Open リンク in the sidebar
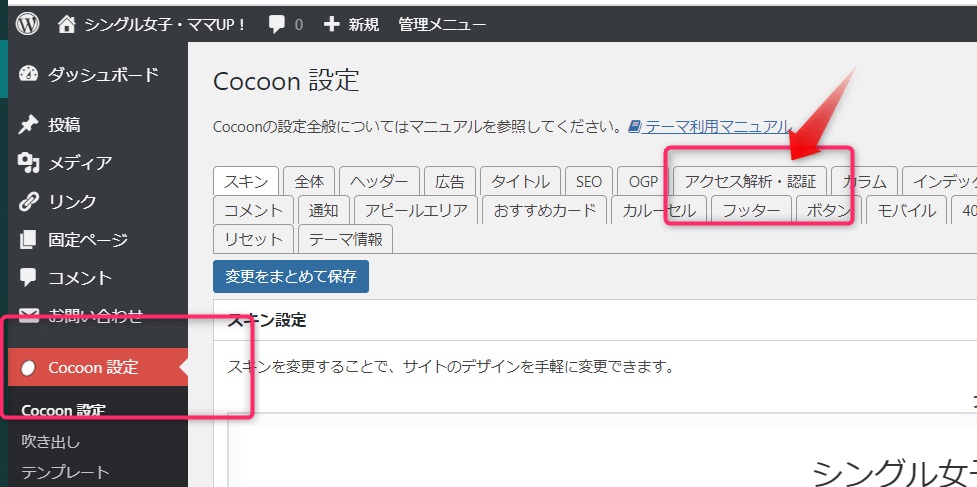Image resolution: width=977 pixels, height=487 pixels. [x=72, y=201]
